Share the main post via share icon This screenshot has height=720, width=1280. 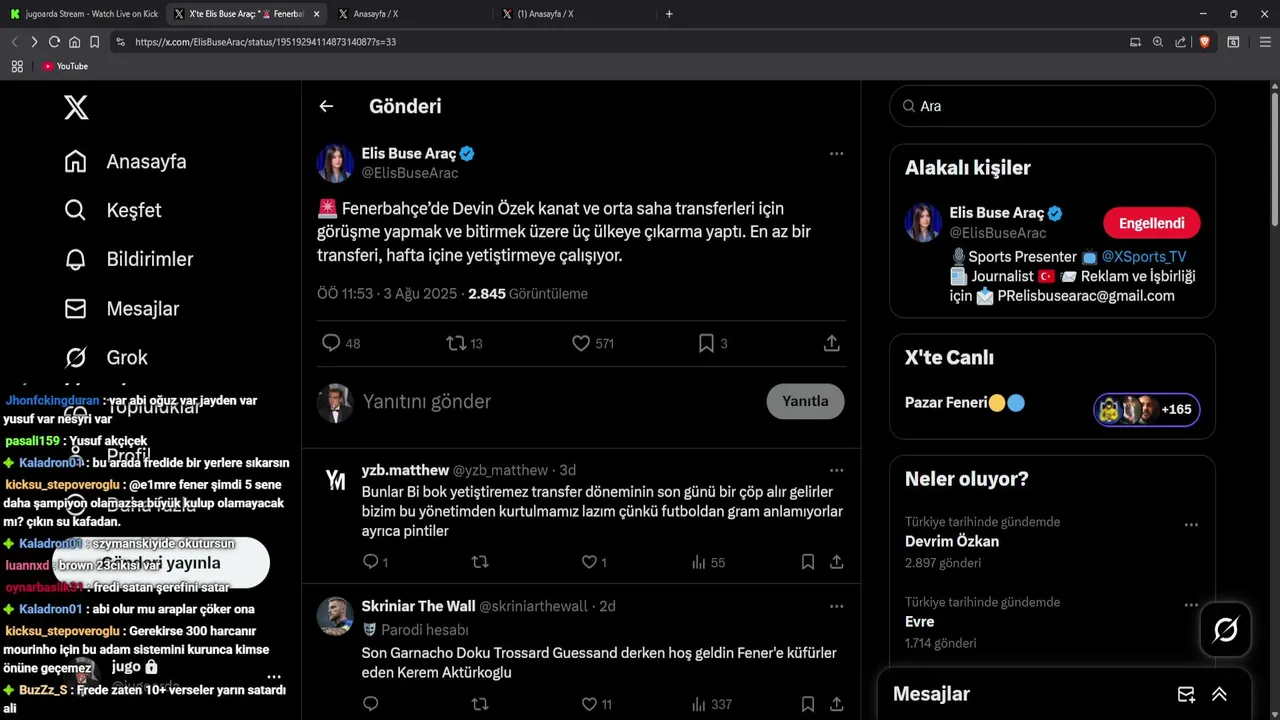831,343
